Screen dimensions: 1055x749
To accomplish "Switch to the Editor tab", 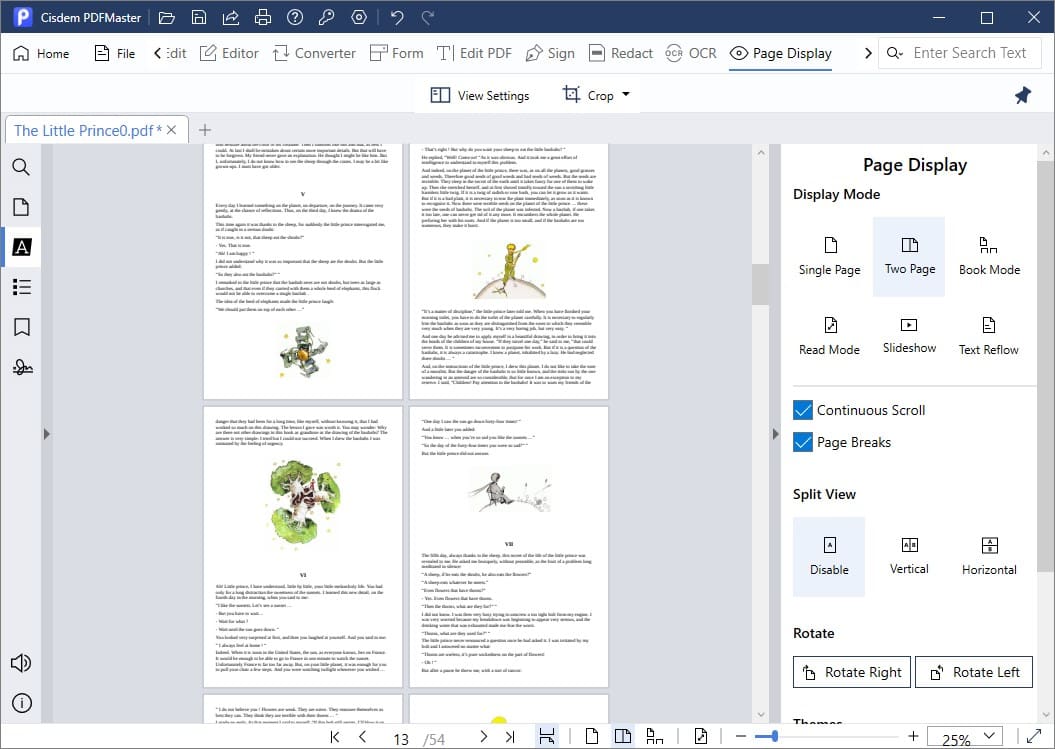I will click(x=229, y=53).
